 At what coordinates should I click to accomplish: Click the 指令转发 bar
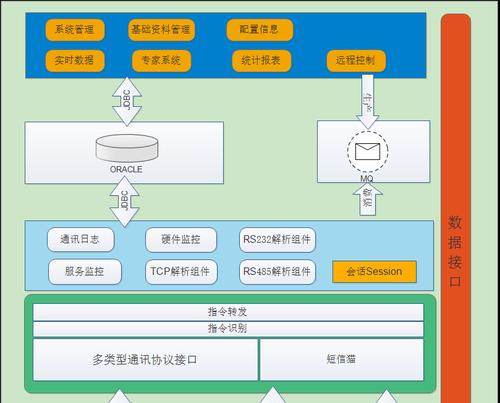pyautogui.click(x=228, y=312)
